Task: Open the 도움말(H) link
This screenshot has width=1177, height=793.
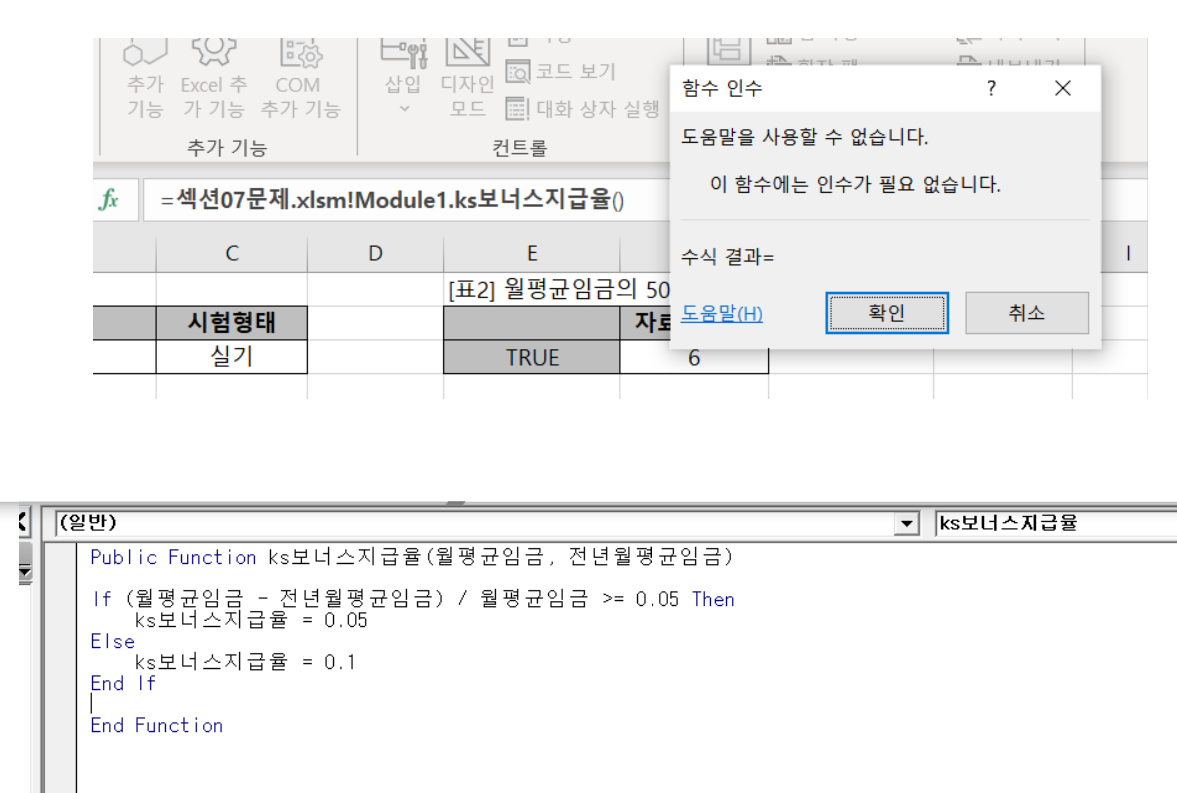Action: (722, 314)
